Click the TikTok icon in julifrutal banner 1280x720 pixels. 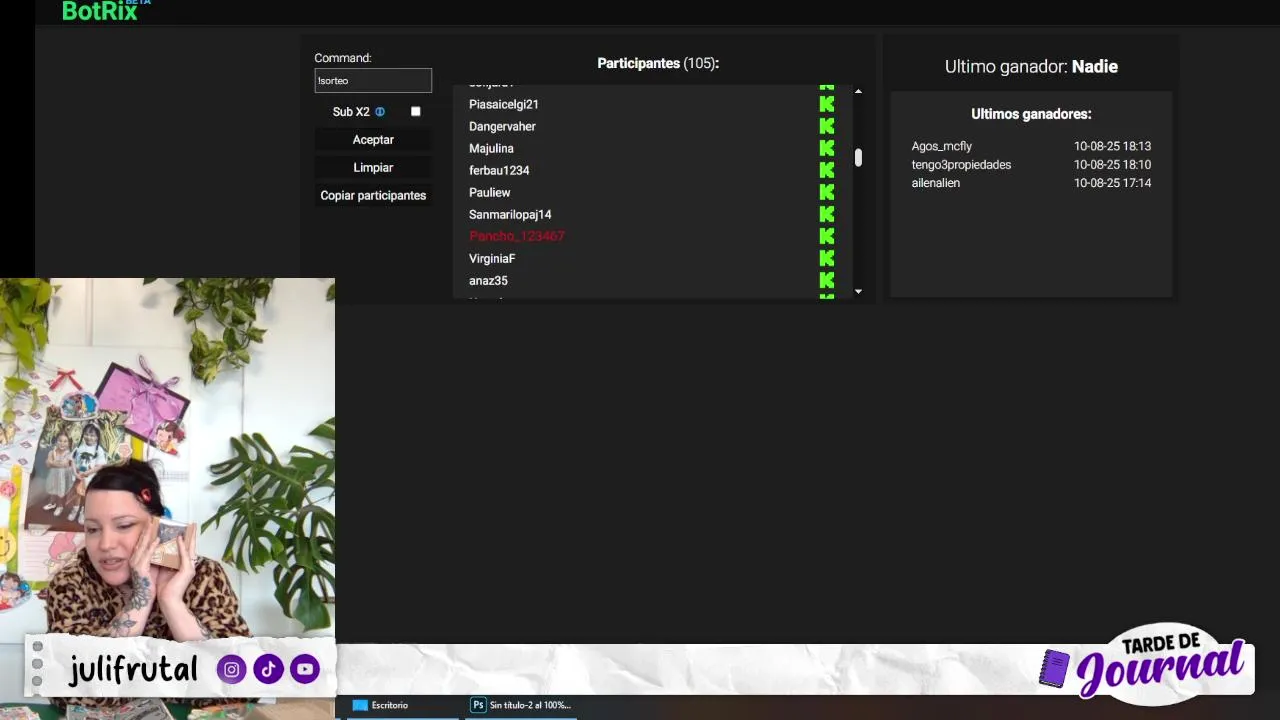pyautogui.click(x=268, y=669)
